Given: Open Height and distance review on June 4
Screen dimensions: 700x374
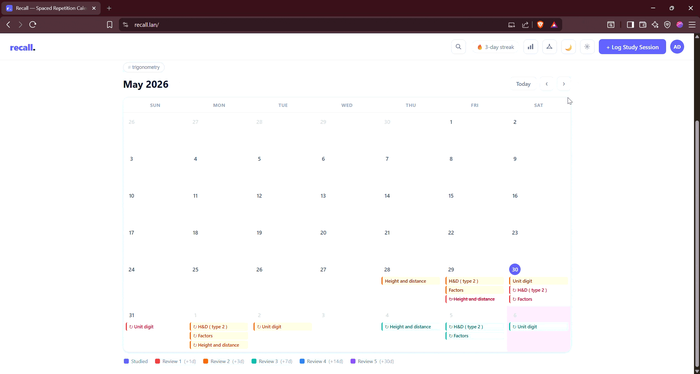Looking at the screenshot, I should pos(411,327).
